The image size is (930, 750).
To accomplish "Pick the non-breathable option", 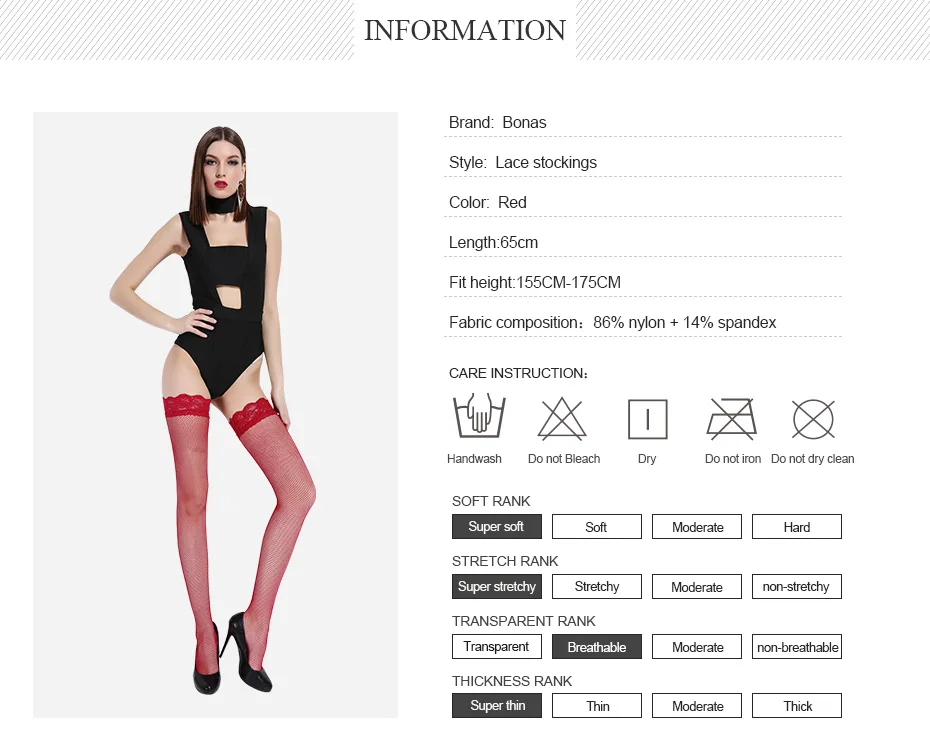I will point(797,647).
